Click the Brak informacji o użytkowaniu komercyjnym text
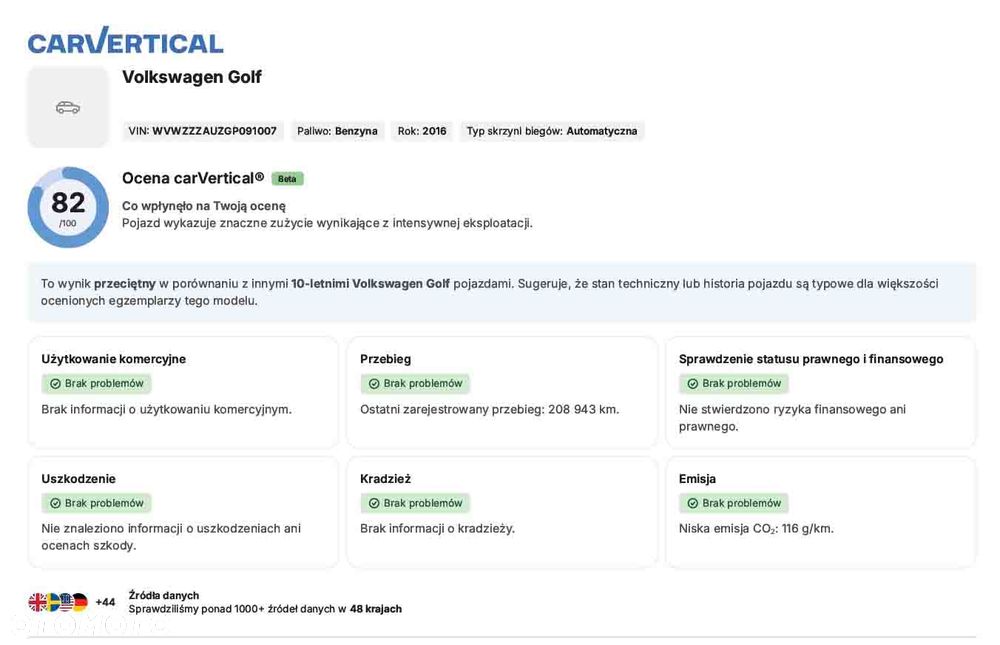 tap(166, 410)
